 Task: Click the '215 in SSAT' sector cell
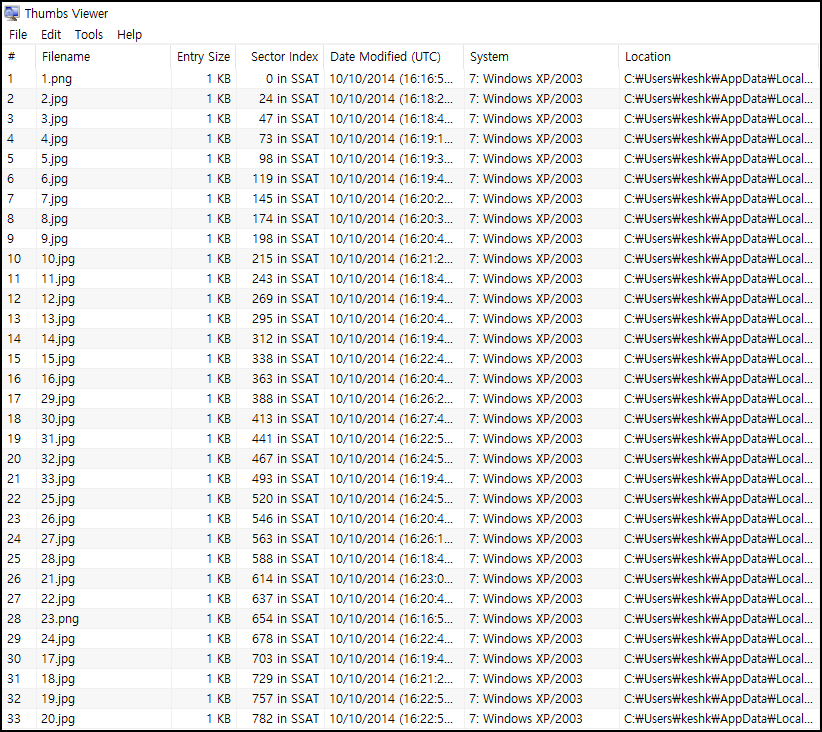[x=285, y=259]
